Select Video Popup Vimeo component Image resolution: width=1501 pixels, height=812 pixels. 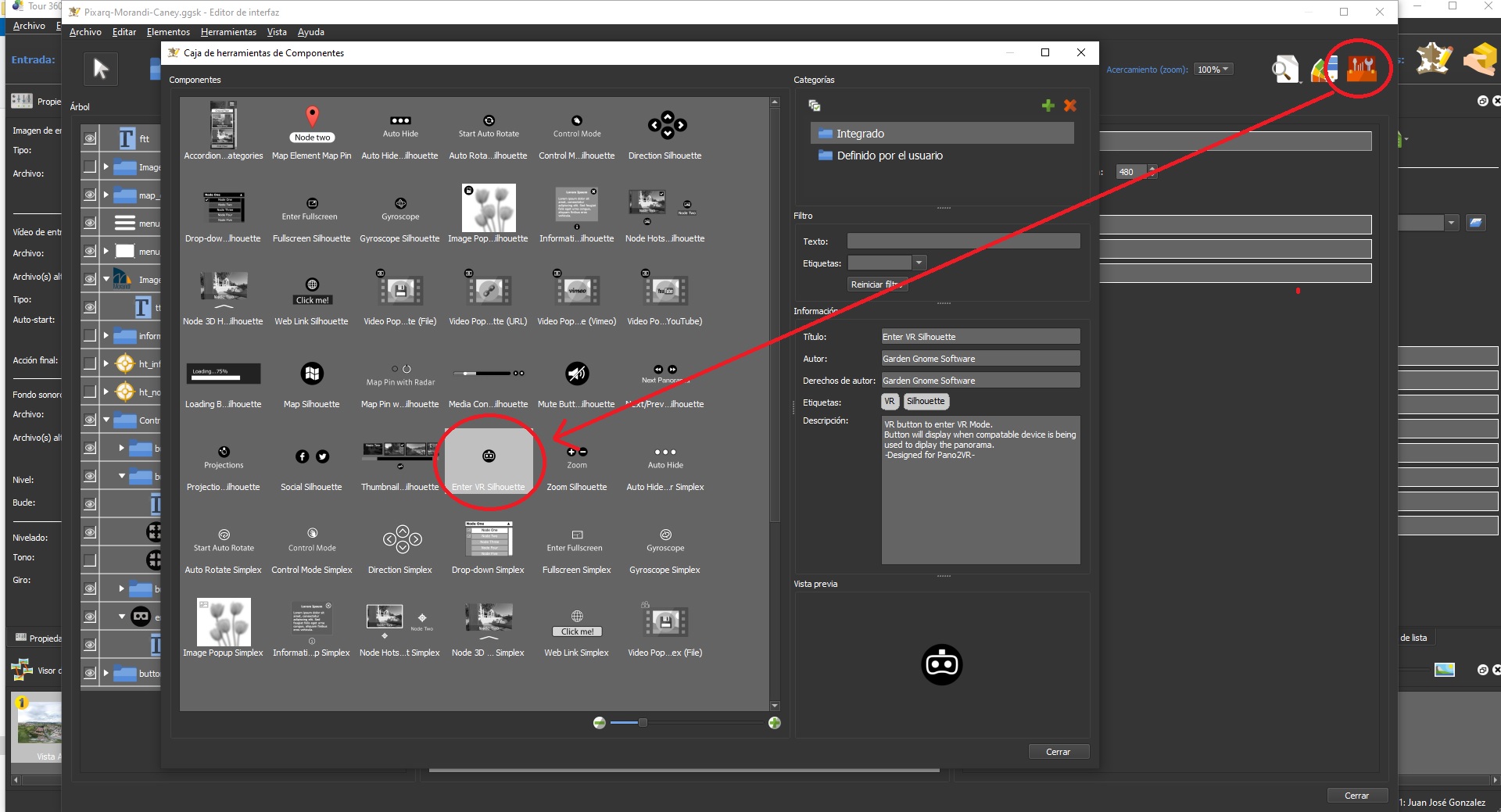tap(576, 298)
